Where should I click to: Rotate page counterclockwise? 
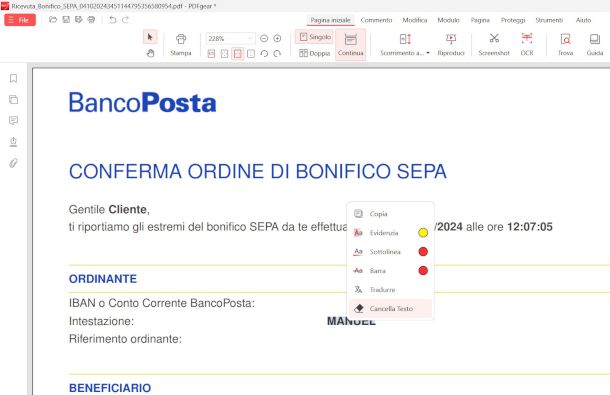[264, 53]
